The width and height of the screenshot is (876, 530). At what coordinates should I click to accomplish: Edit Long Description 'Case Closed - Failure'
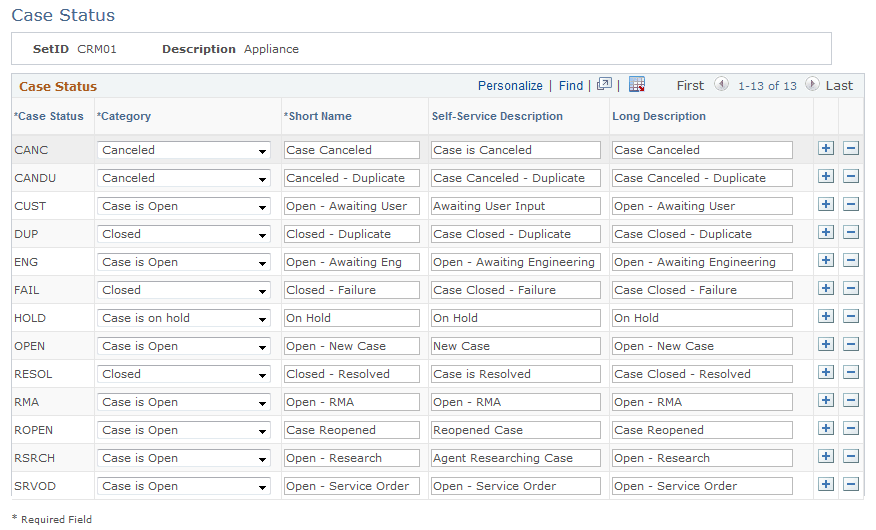tap(702, 290)
